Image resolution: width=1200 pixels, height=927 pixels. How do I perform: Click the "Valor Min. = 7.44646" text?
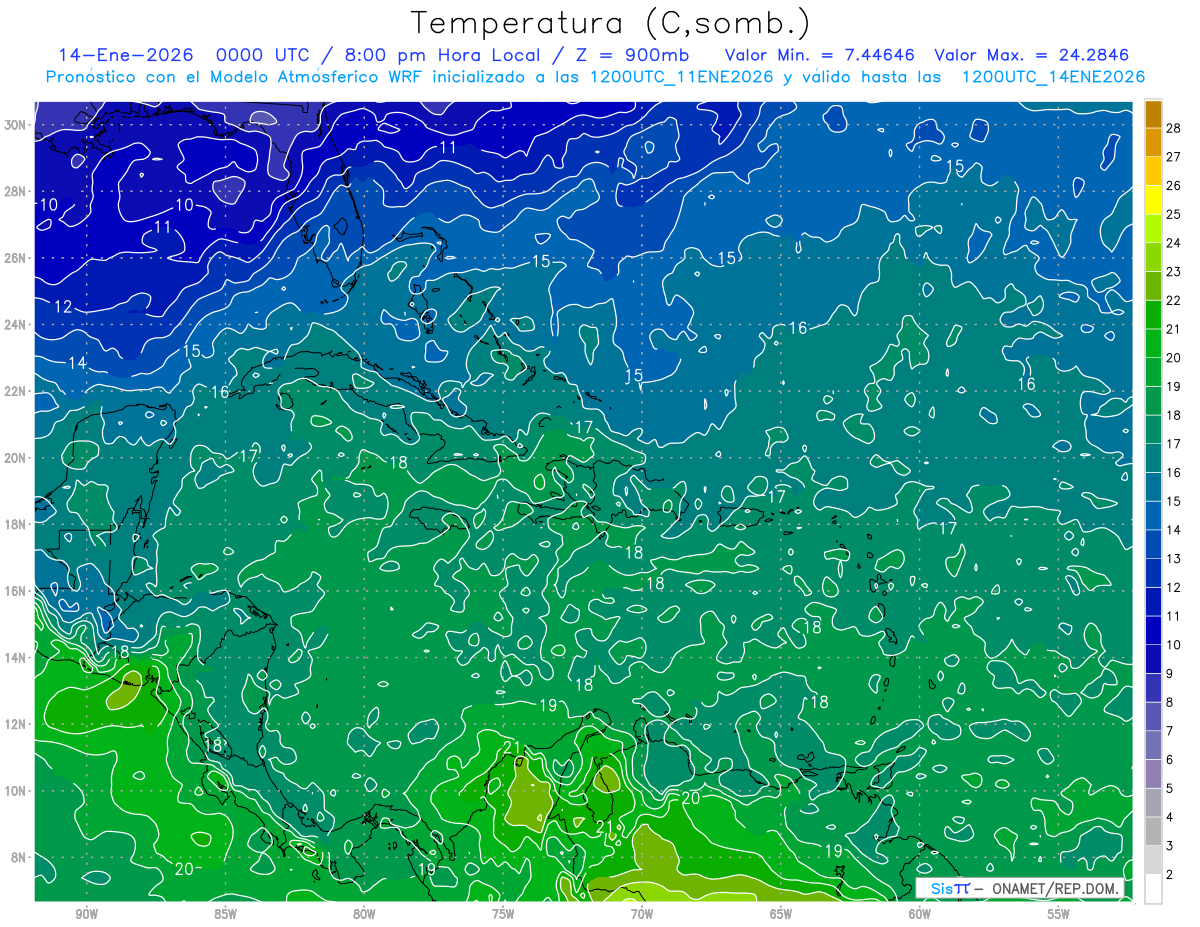tap(820, 55)
